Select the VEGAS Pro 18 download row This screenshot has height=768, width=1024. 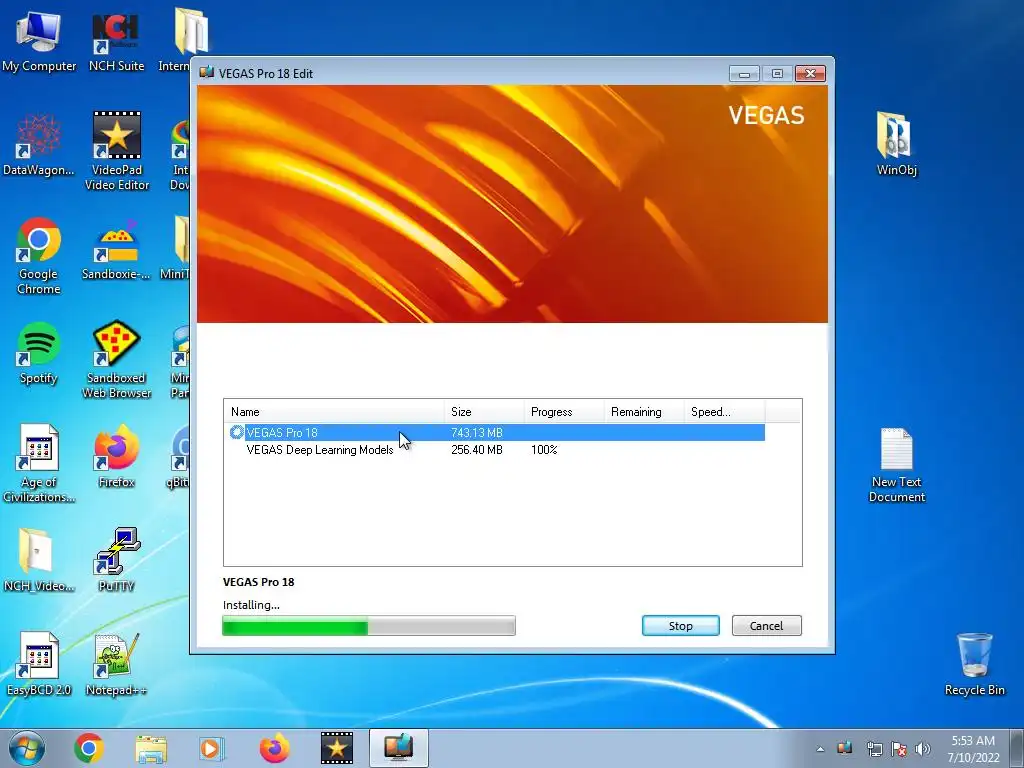point(496,432)
